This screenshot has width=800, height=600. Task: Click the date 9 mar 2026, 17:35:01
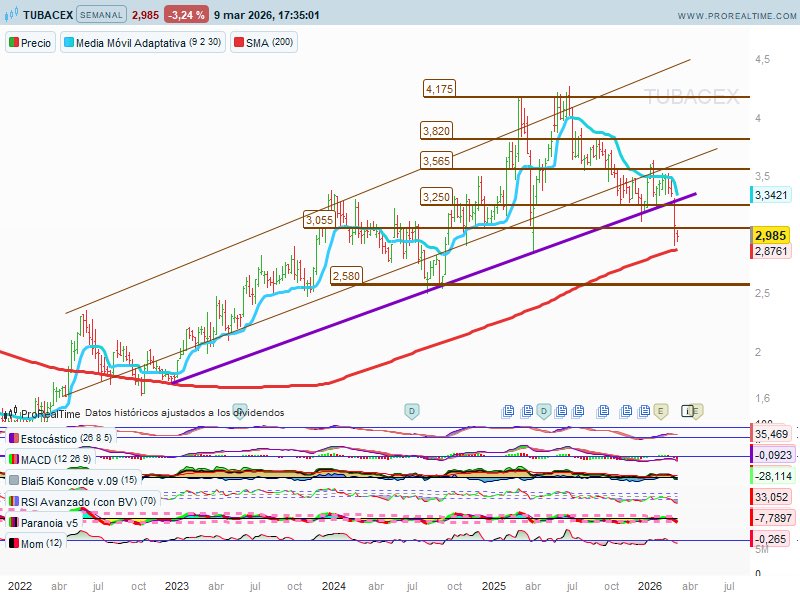point(267,15)
